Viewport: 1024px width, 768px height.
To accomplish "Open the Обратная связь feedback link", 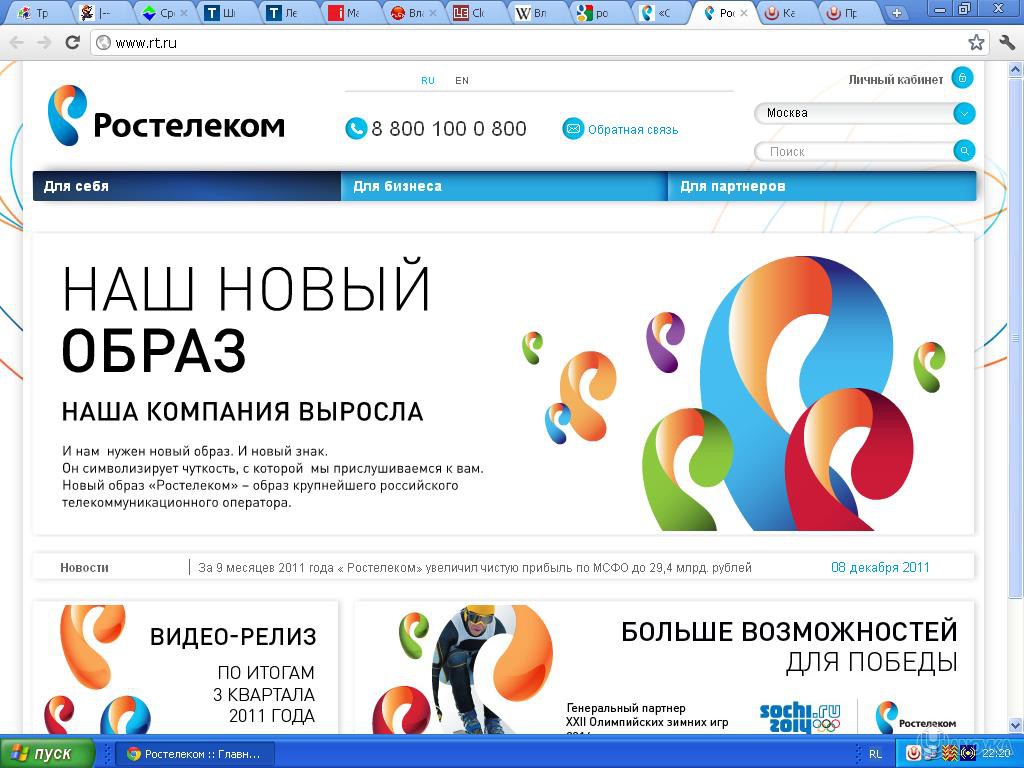I will pos(633,129).
